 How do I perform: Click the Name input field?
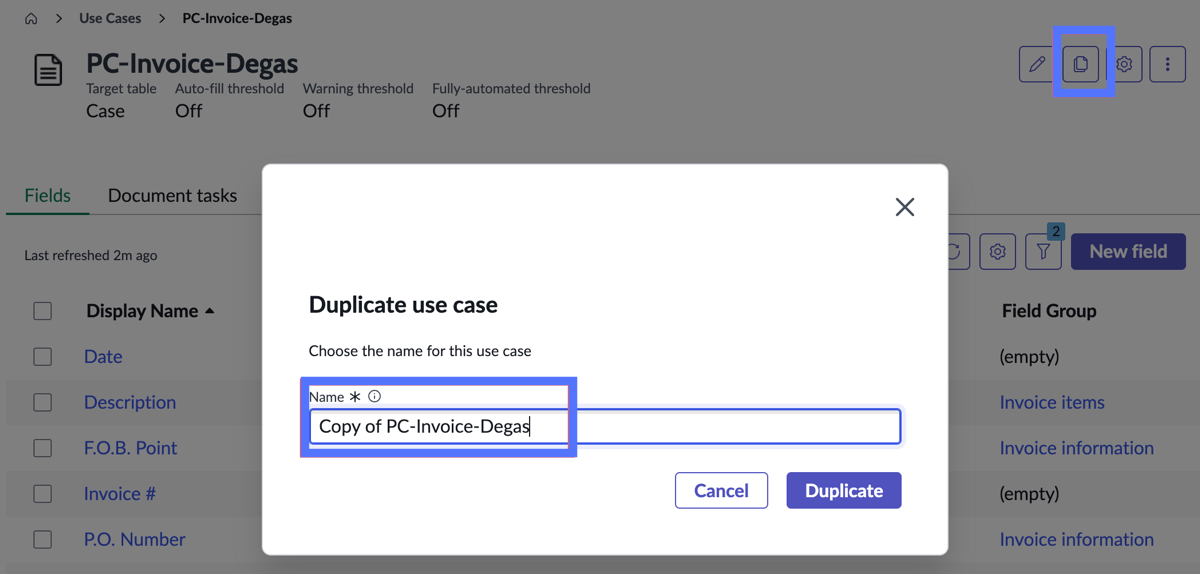click(x=605, y=426)
